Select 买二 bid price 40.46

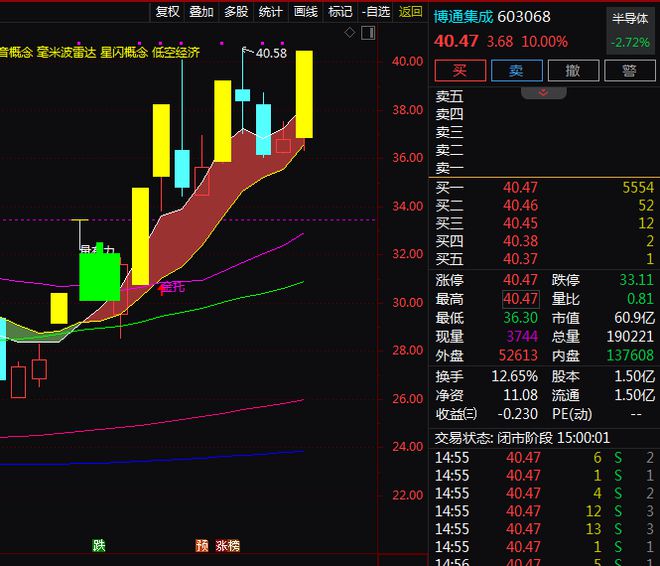[x=521, y=206]
